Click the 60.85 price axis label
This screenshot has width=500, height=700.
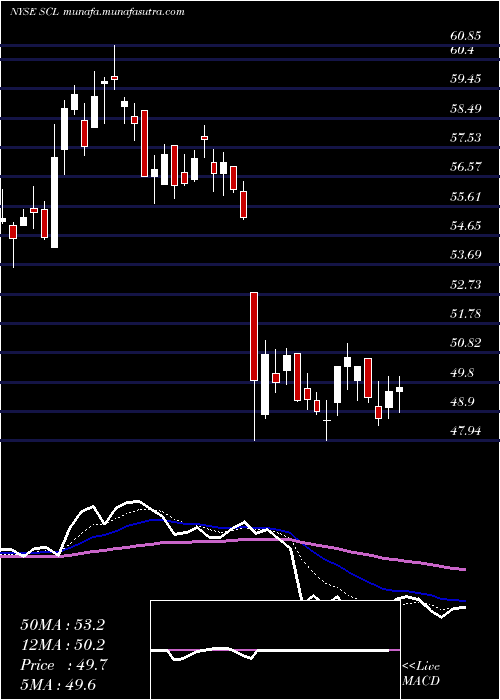coord(466,37)
